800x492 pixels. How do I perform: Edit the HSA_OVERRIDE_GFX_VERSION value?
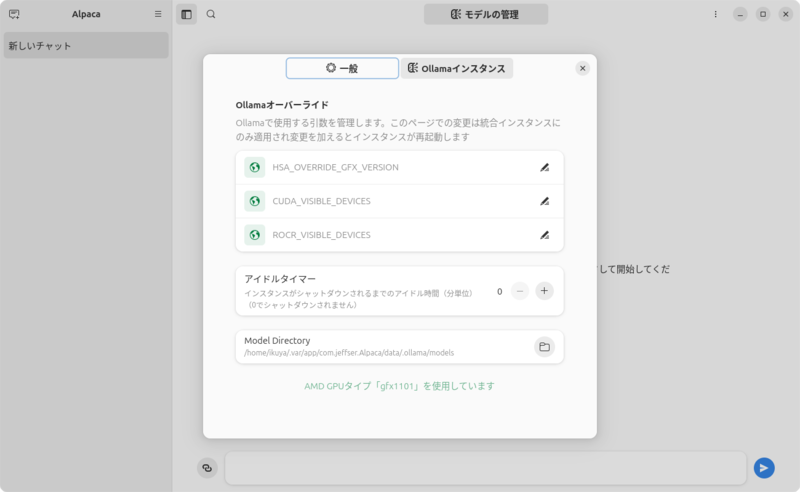click(x=544, y=168)
